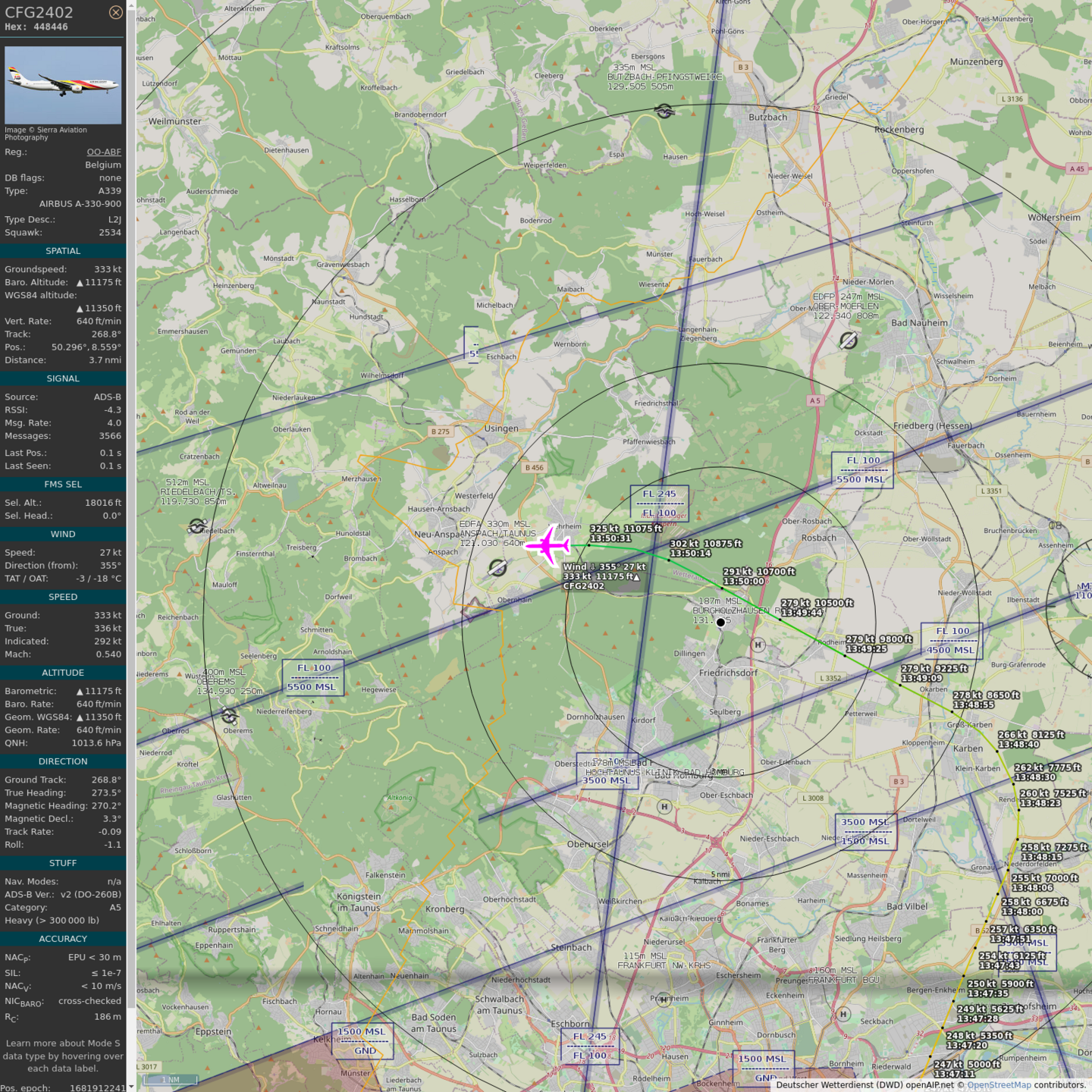Click the Obereems glider airfield icon

(x=229, y=715)
